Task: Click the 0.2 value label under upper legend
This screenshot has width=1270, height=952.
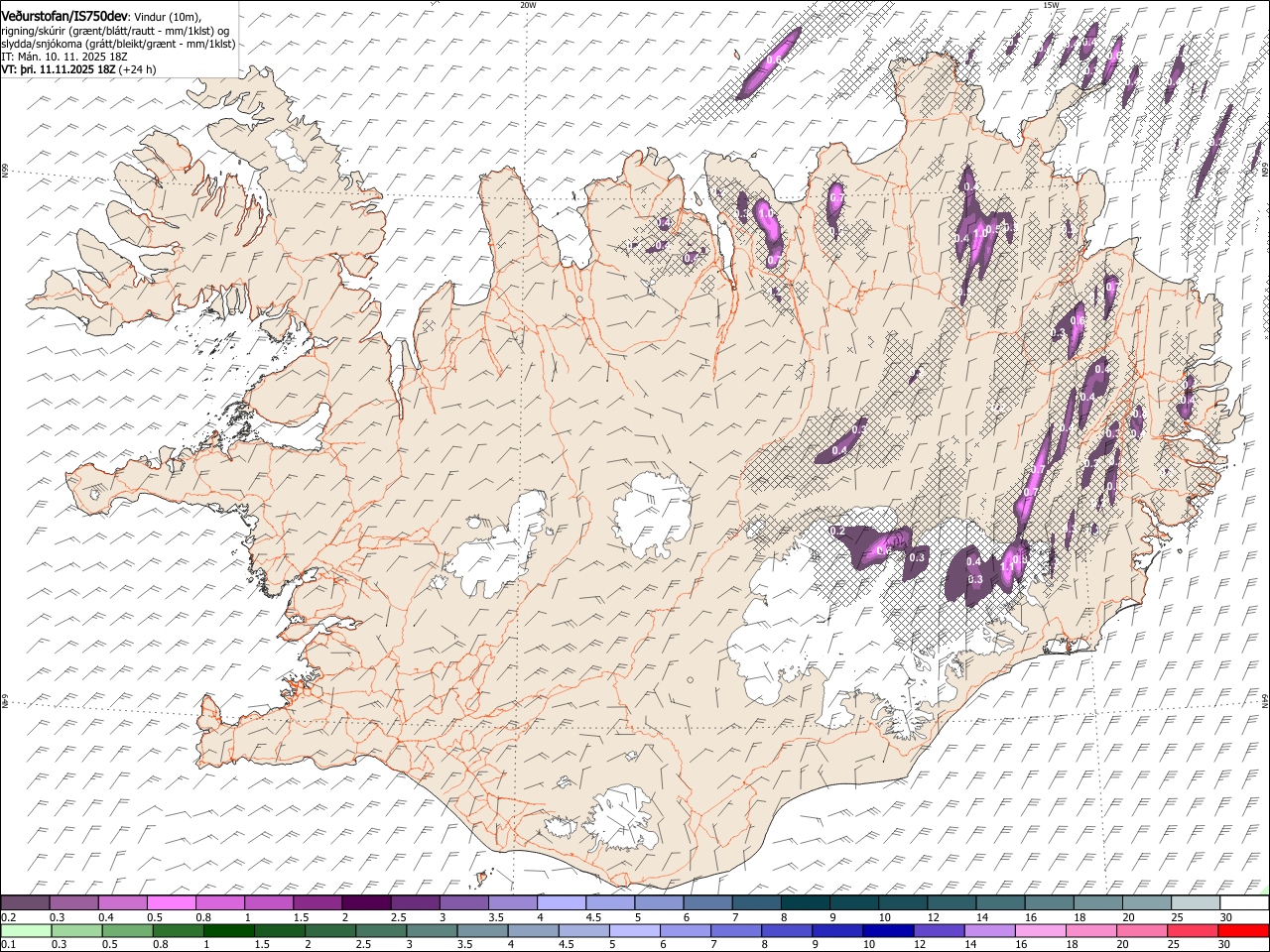Action: point(7,917)
